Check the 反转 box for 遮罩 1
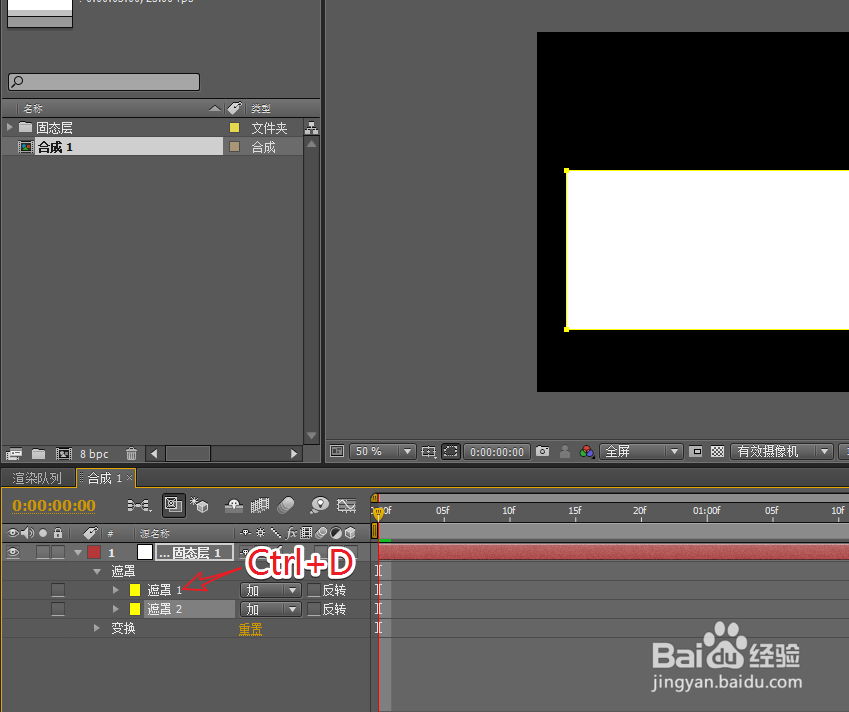849x712 pixels. (x=314, y=590)
